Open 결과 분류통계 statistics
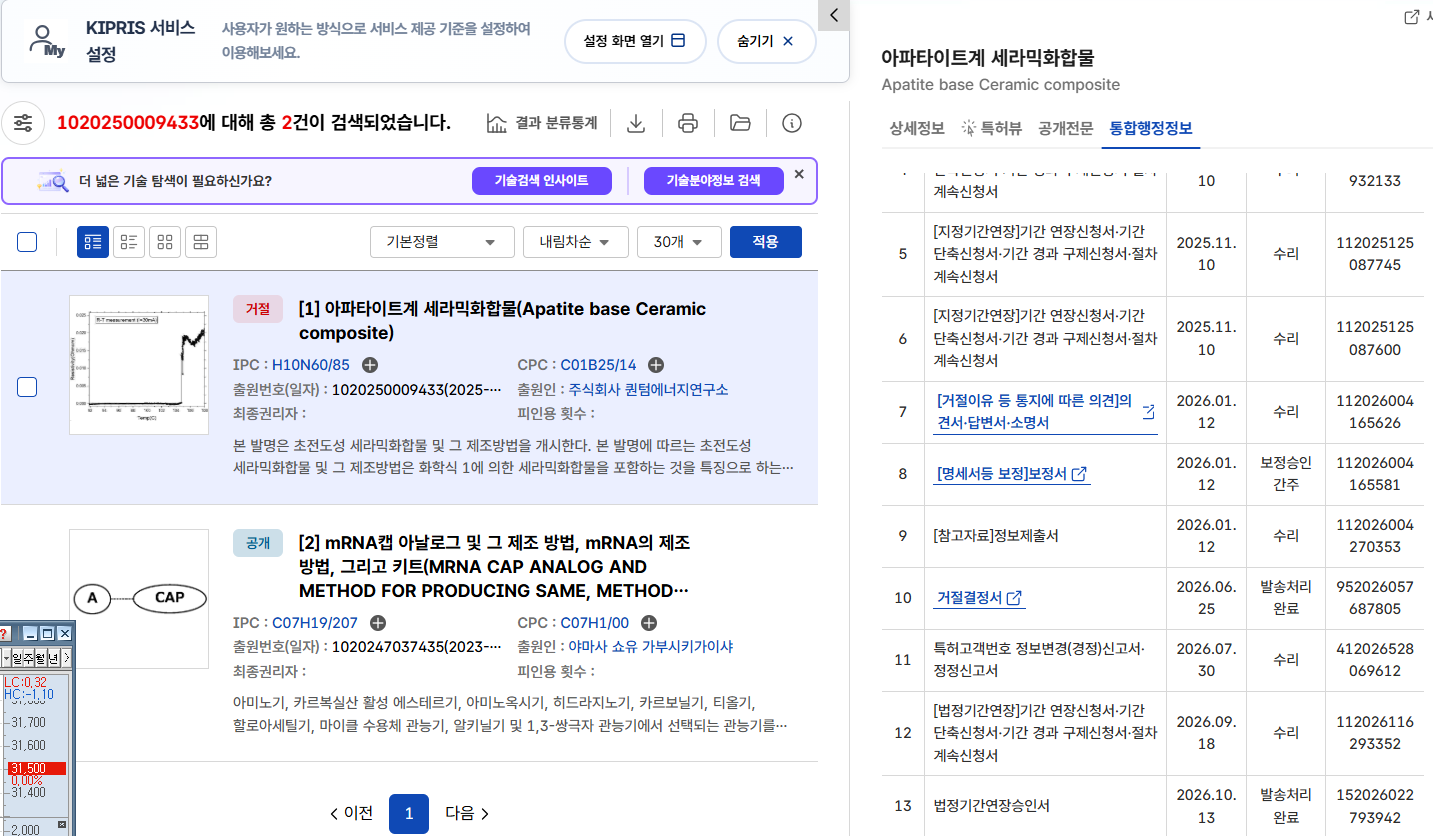The height and width of the screenshot is (836, 1433). tap(542, 123)
